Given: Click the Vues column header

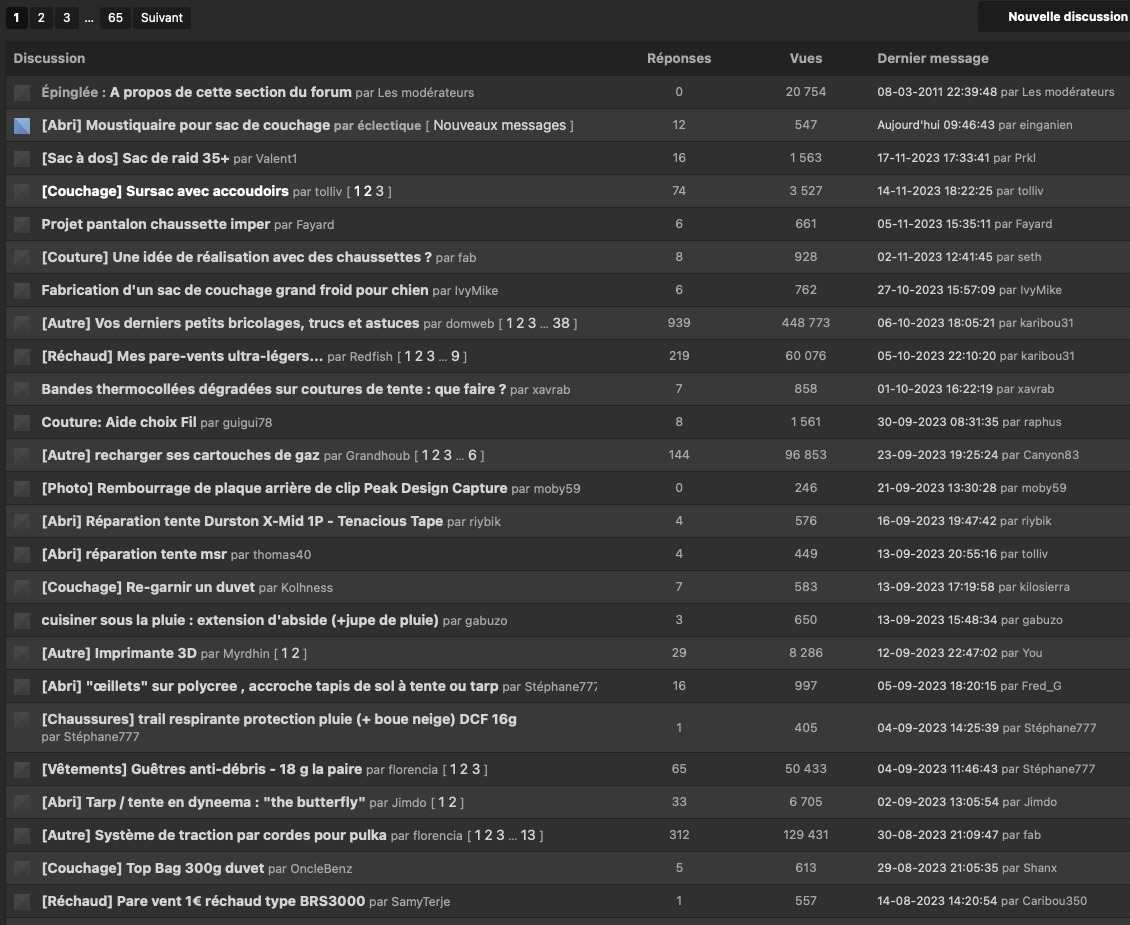Looking at the screenshot, I should [806, 58].
